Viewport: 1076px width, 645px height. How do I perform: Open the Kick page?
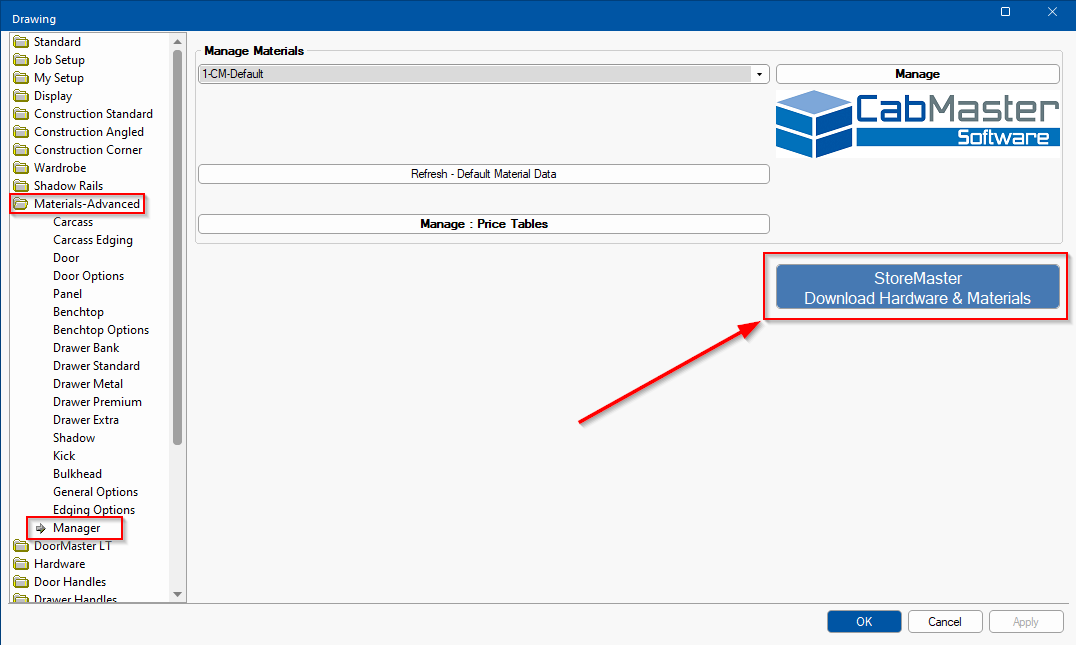click(64, 456)
